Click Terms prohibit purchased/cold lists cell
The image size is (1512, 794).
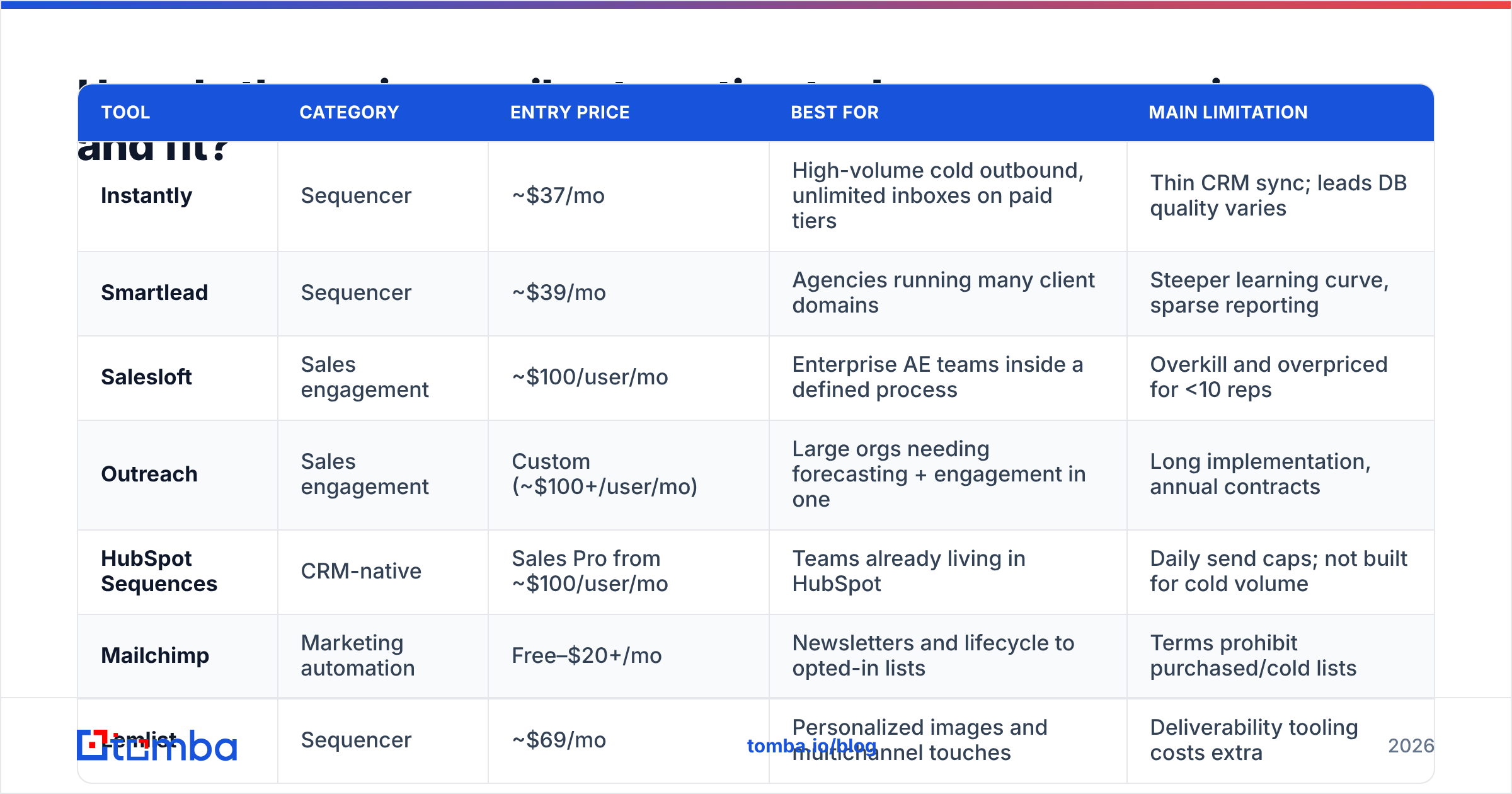pos(1280,656)
